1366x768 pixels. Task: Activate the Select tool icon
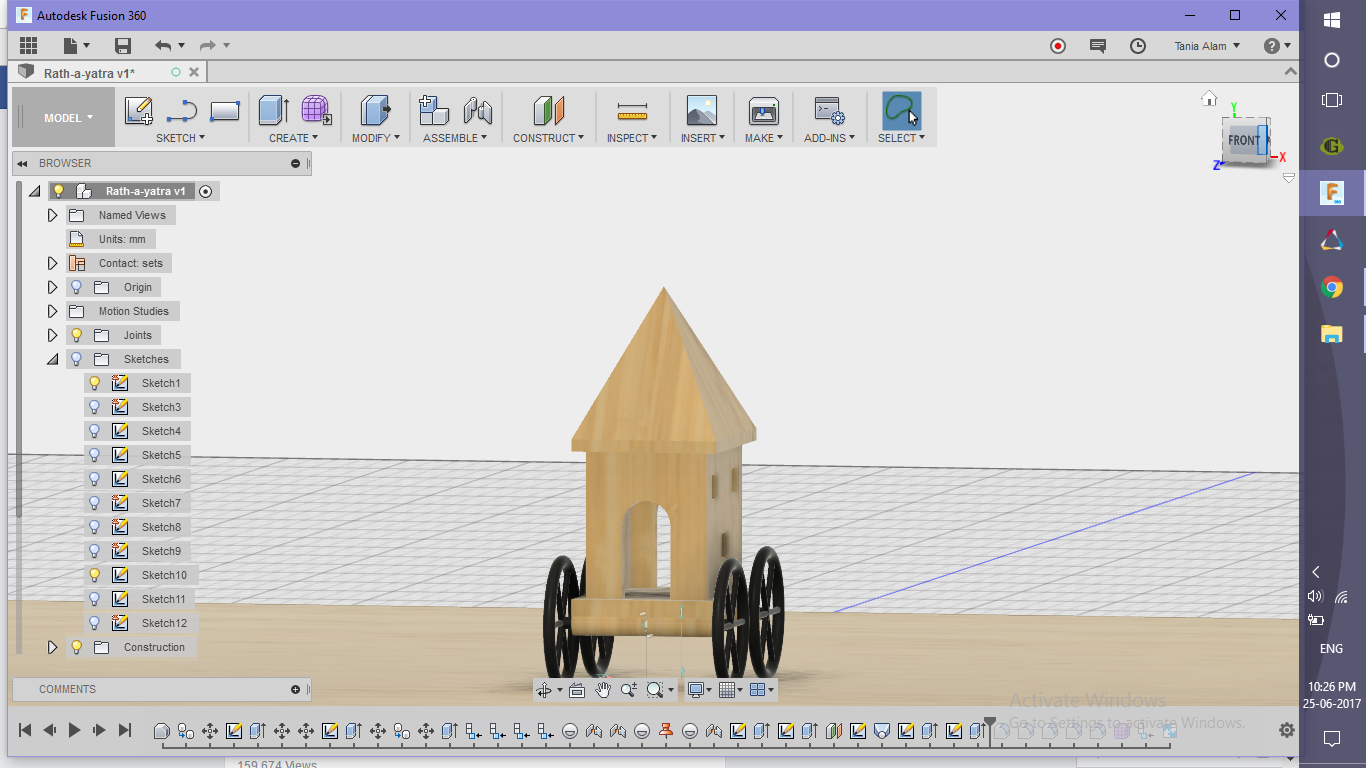click(901, 110)
